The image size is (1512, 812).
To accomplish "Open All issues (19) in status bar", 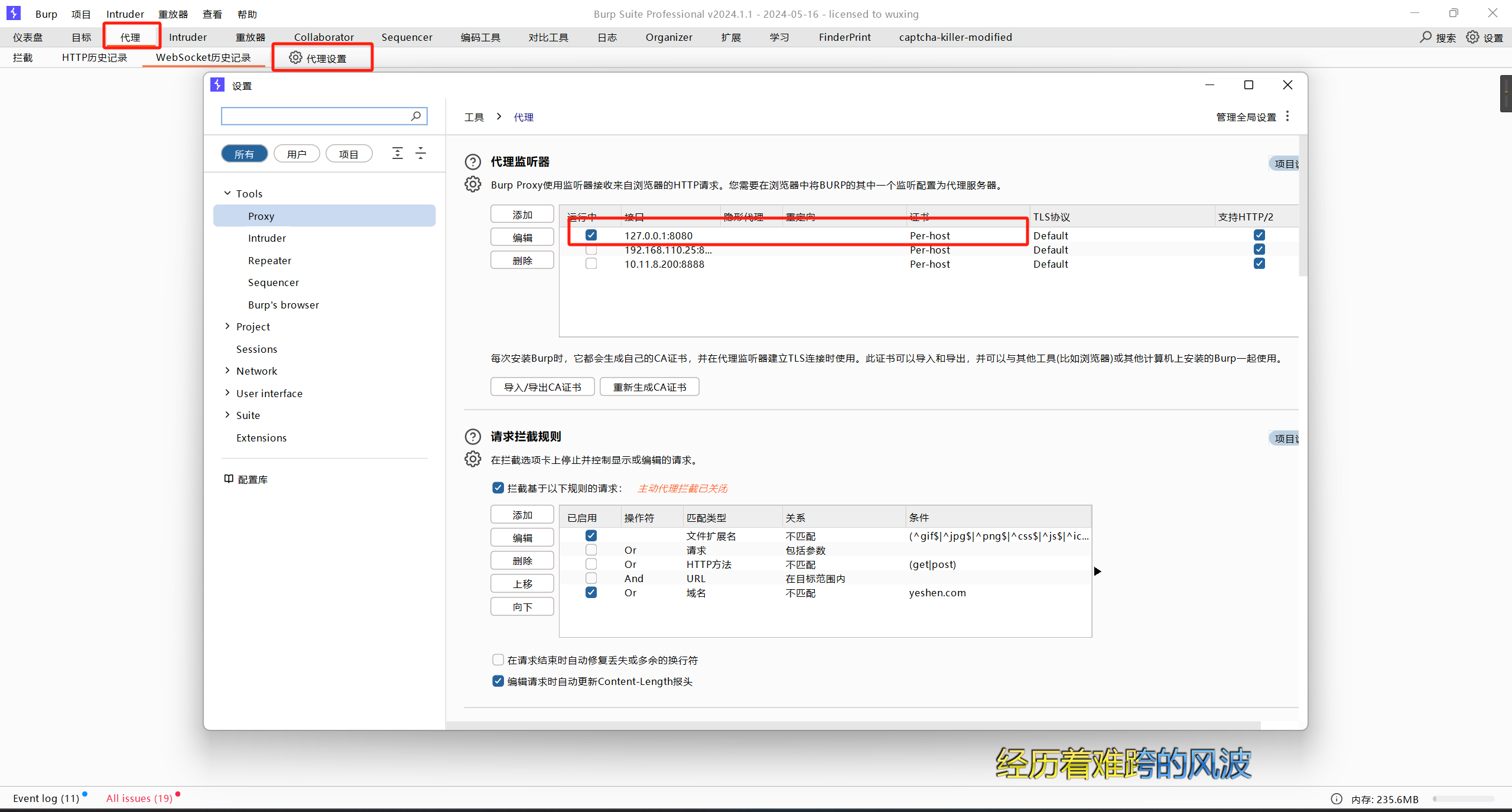I will tap(139, 798).
